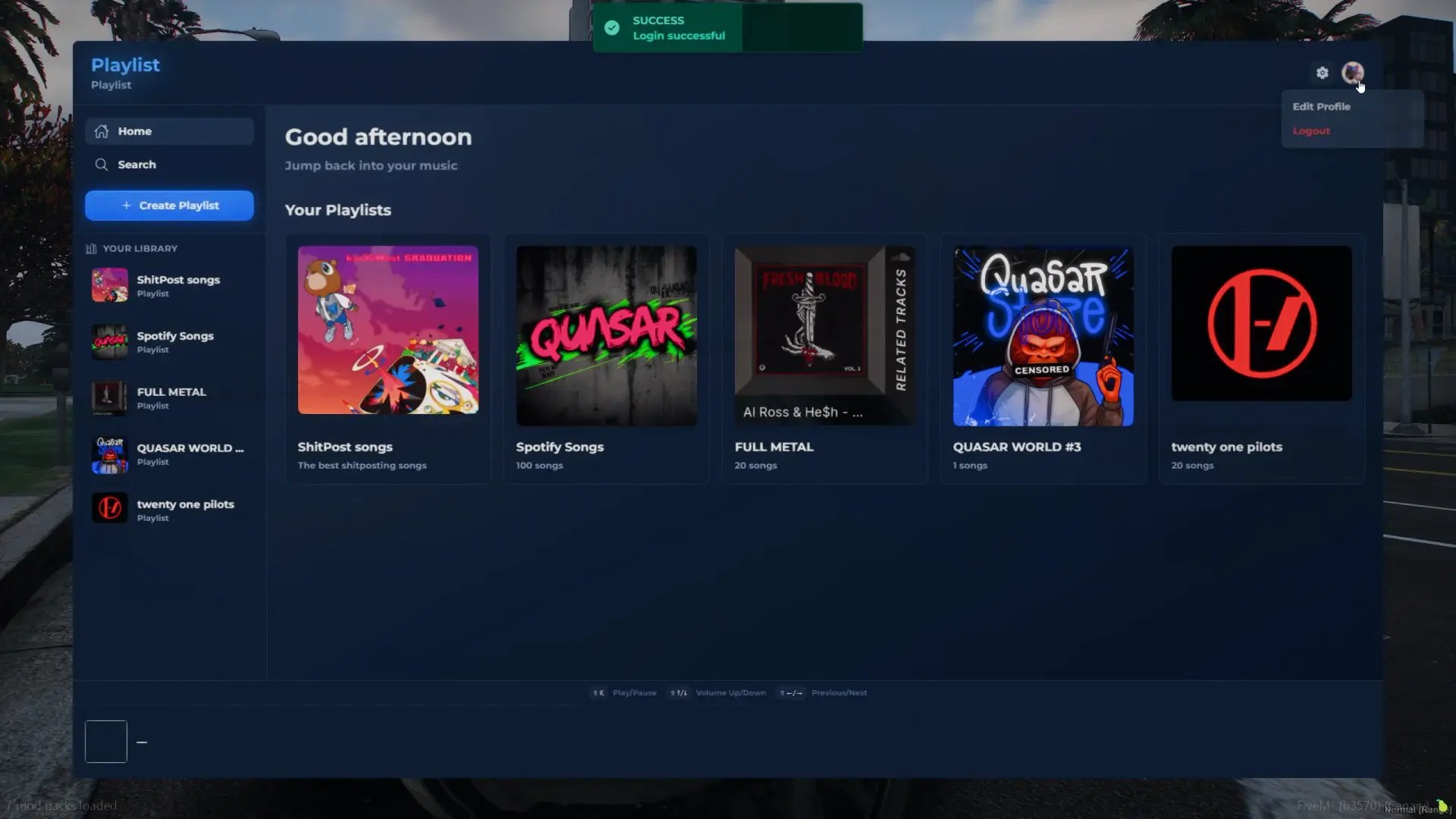Screen dimensions: 1456x819
Task: Click the Good afternoon heading
Action: point(378,137)
